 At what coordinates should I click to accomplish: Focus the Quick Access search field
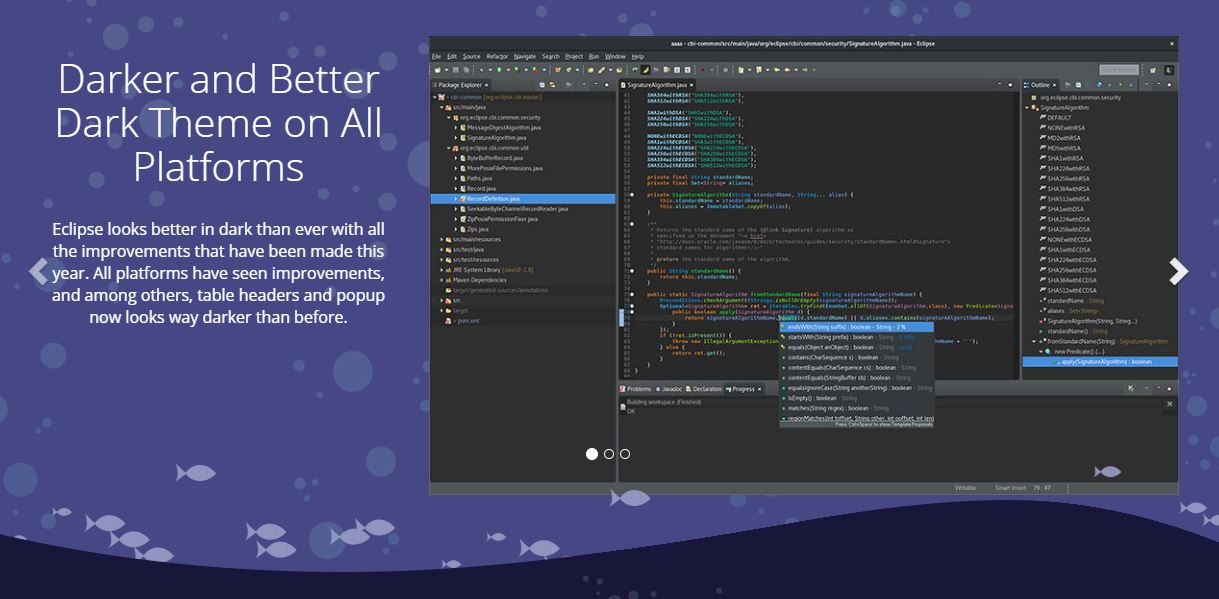(1119, 70)
